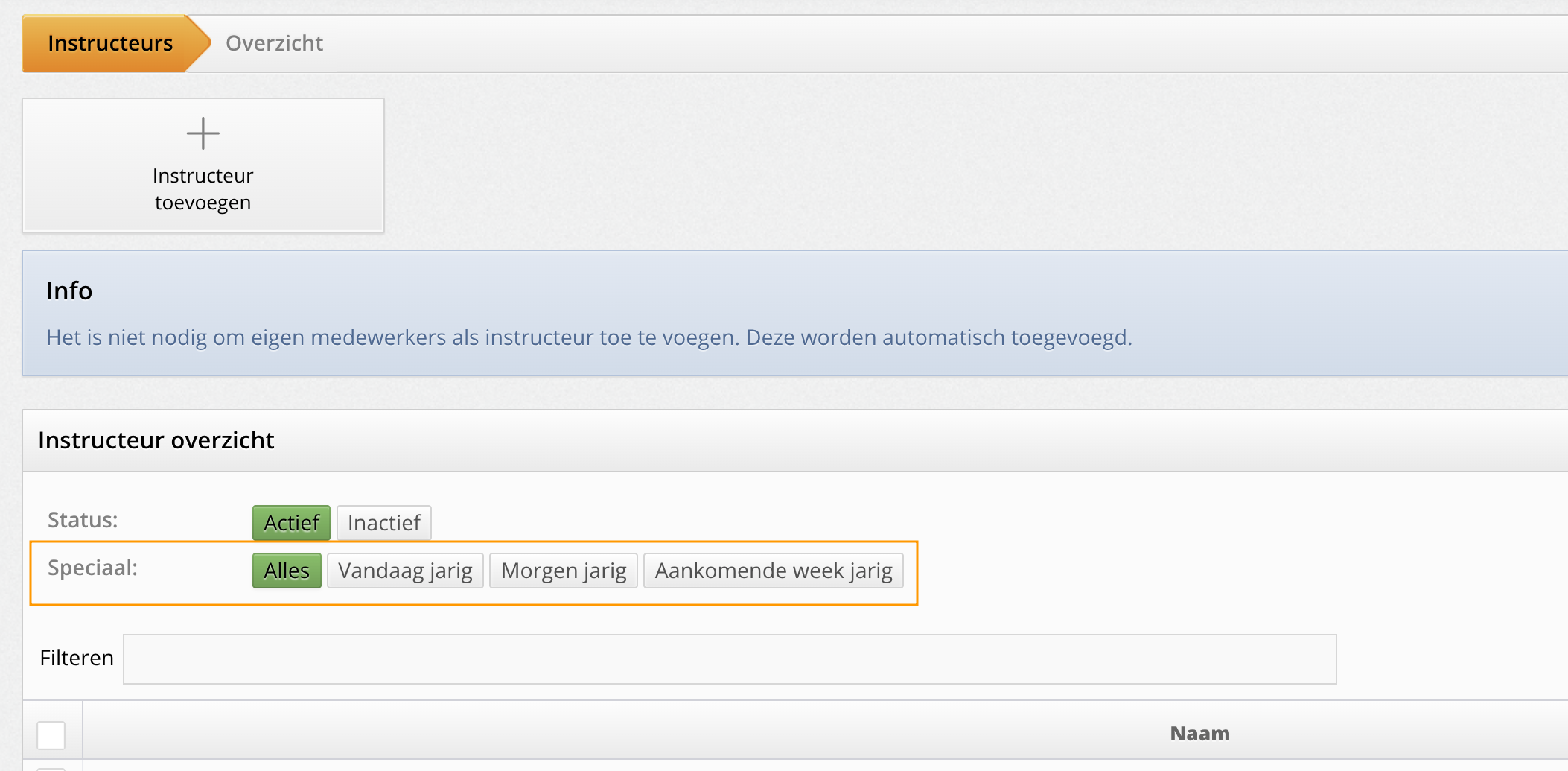Tick the first row checkbox below header
1568x771 pixels.
[x=51, y=767]
